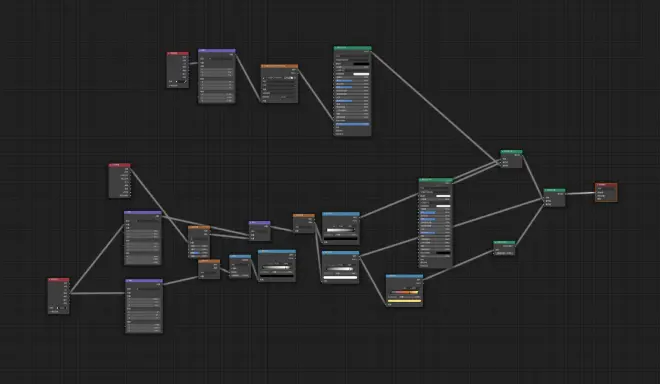Click black Base Color swatch in upper Principled BSDF

click(361, 64)
